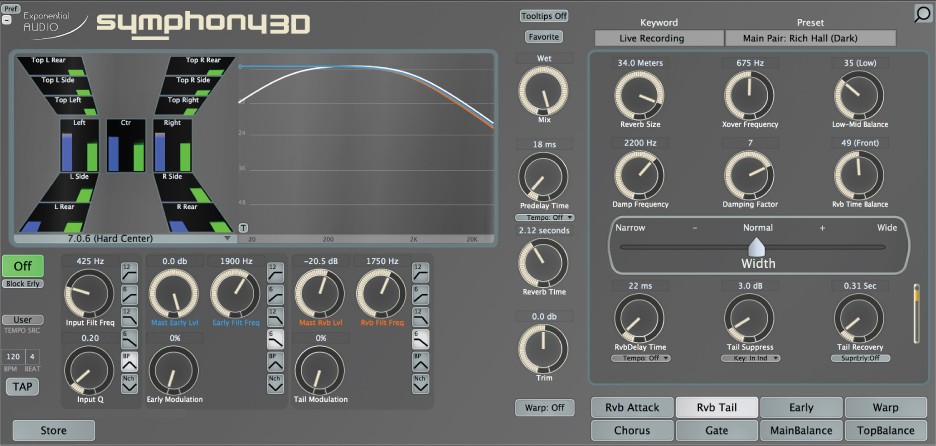This screenshot has width=936, height=446.
Task: Switch to the Early tab
Action: click(x=801, y=408)
